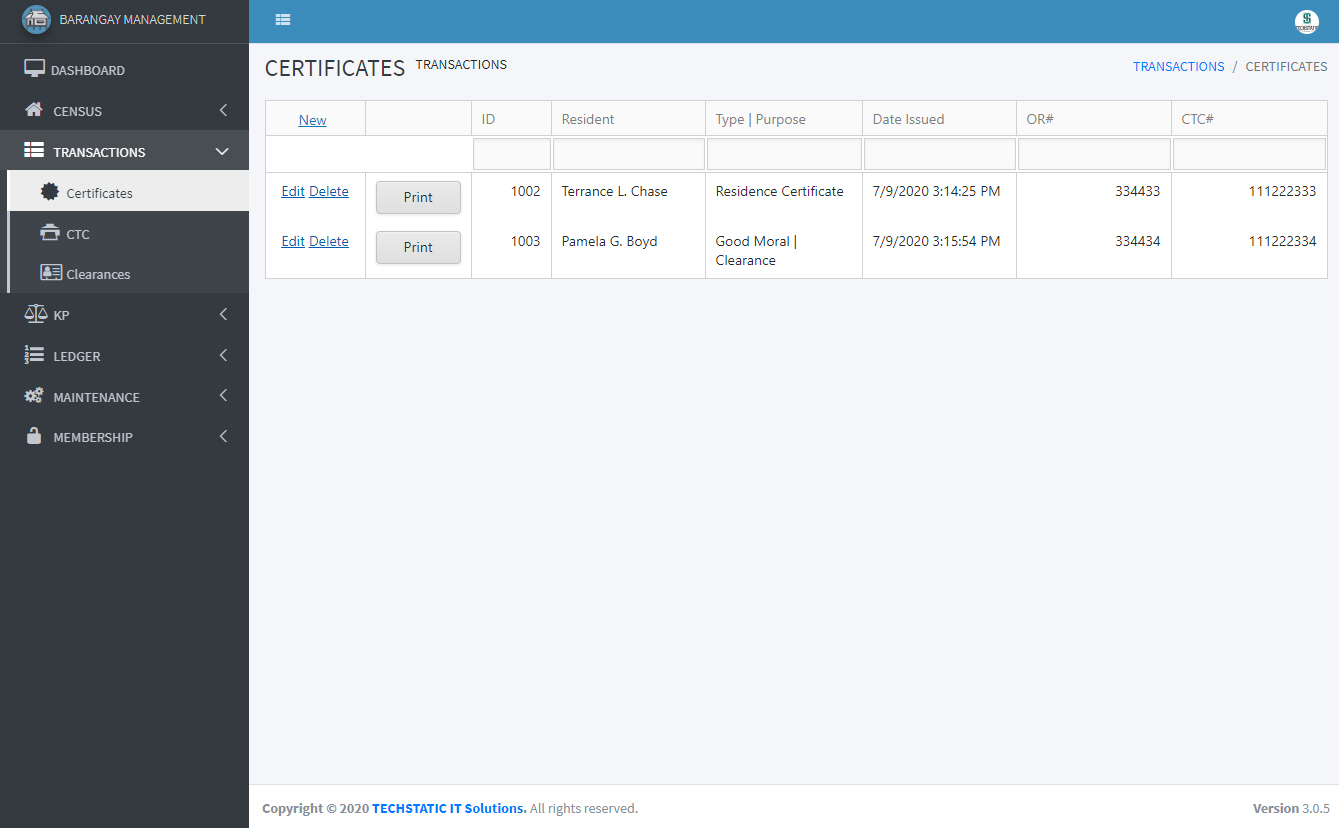Click the KP balance scale icon
This screenshot has width=1339, height=828.
(x=36, y=314)
